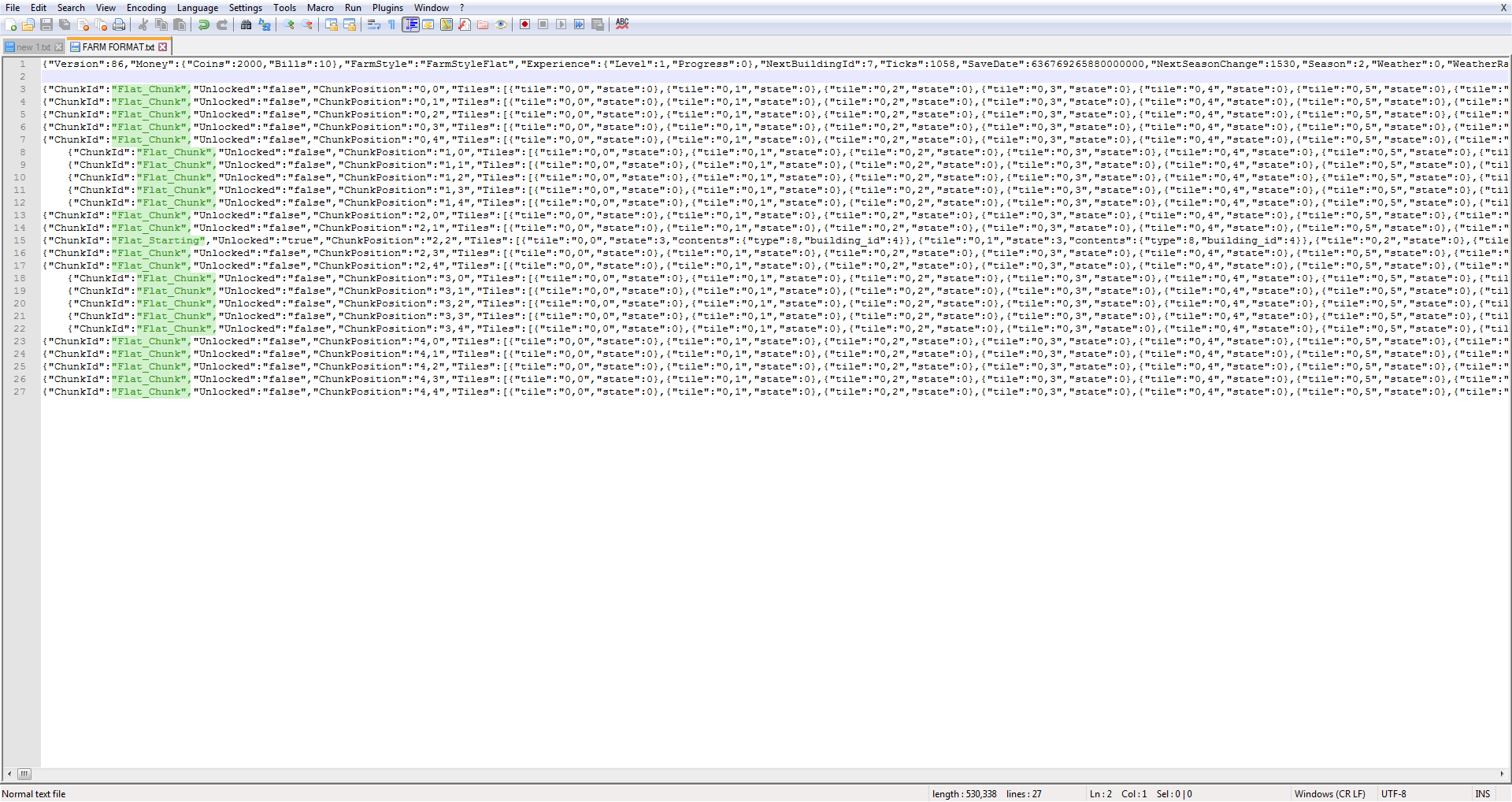Run the macro multiple times icon

(x=580, y=24)
